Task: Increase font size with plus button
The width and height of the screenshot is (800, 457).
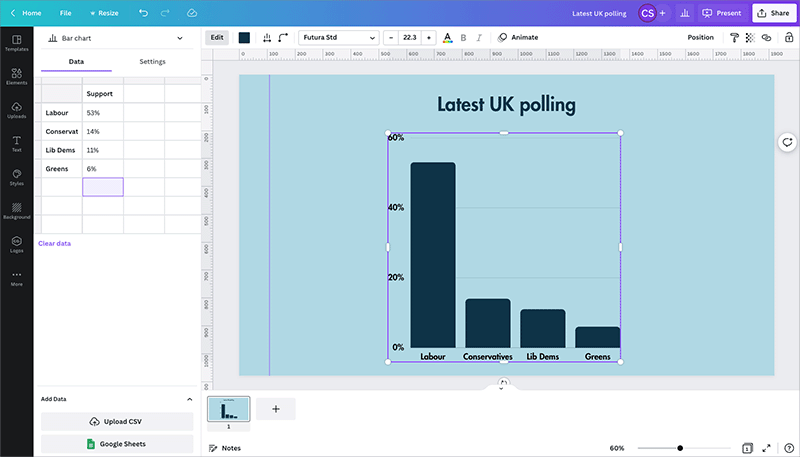Action: (429, 37)
